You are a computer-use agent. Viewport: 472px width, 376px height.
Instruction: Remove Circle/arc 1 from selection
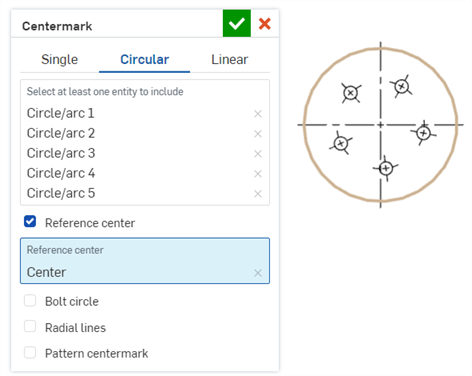click(258, 114)
